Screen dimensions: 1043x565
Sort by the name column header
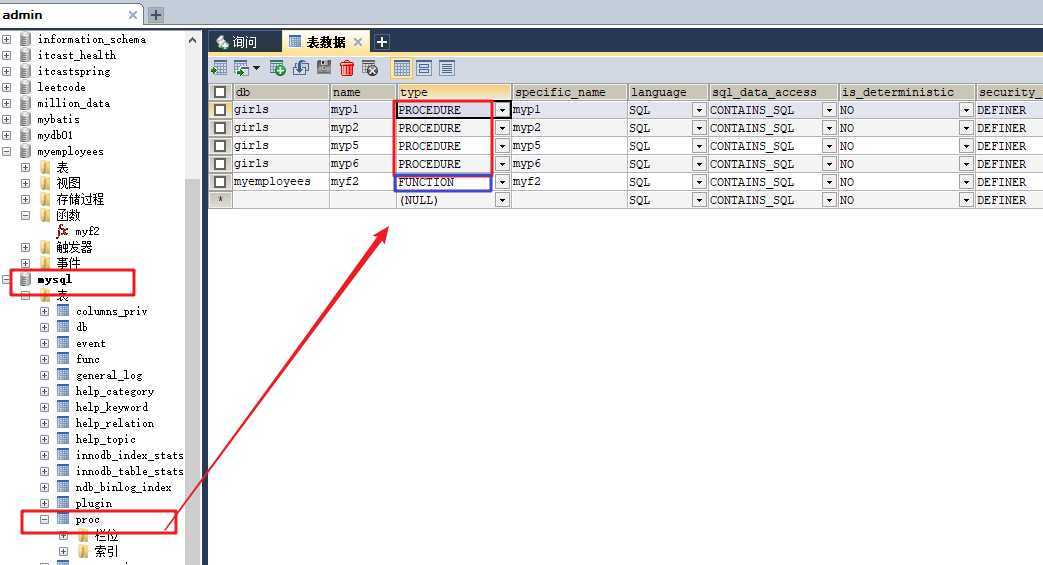[x=363, y=92]
